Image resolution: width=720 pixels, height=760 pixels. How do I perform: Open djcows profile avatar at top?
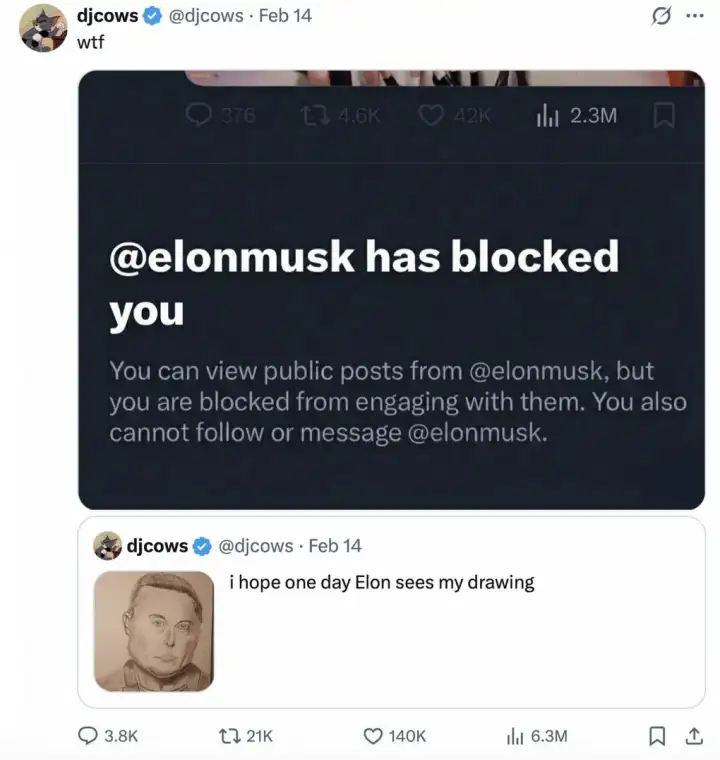pyautogui.click(x=43, y=28)
